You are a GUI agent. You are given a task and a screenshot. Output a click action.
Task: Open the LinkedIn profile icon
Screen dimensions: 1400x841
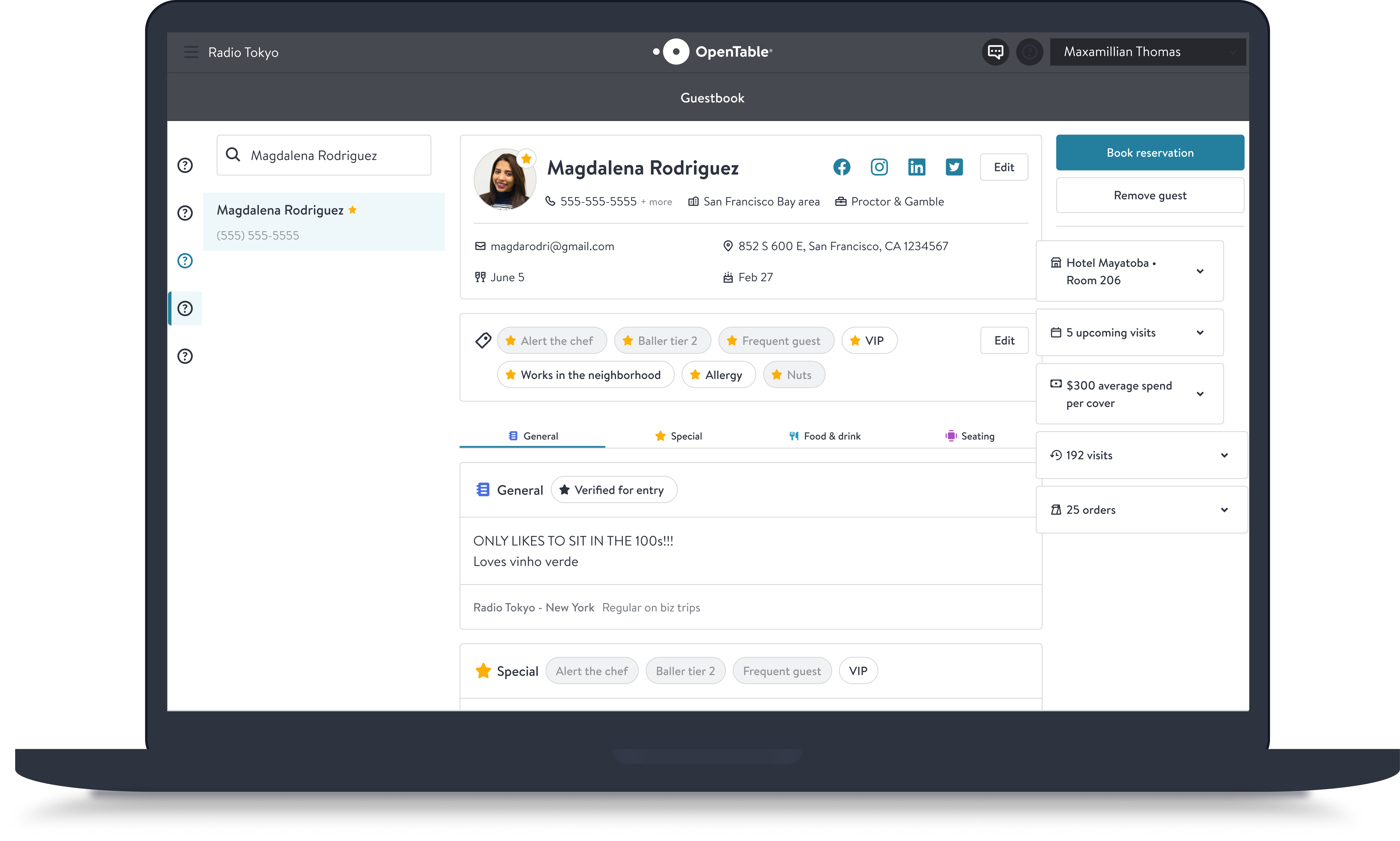click(917, 167)
